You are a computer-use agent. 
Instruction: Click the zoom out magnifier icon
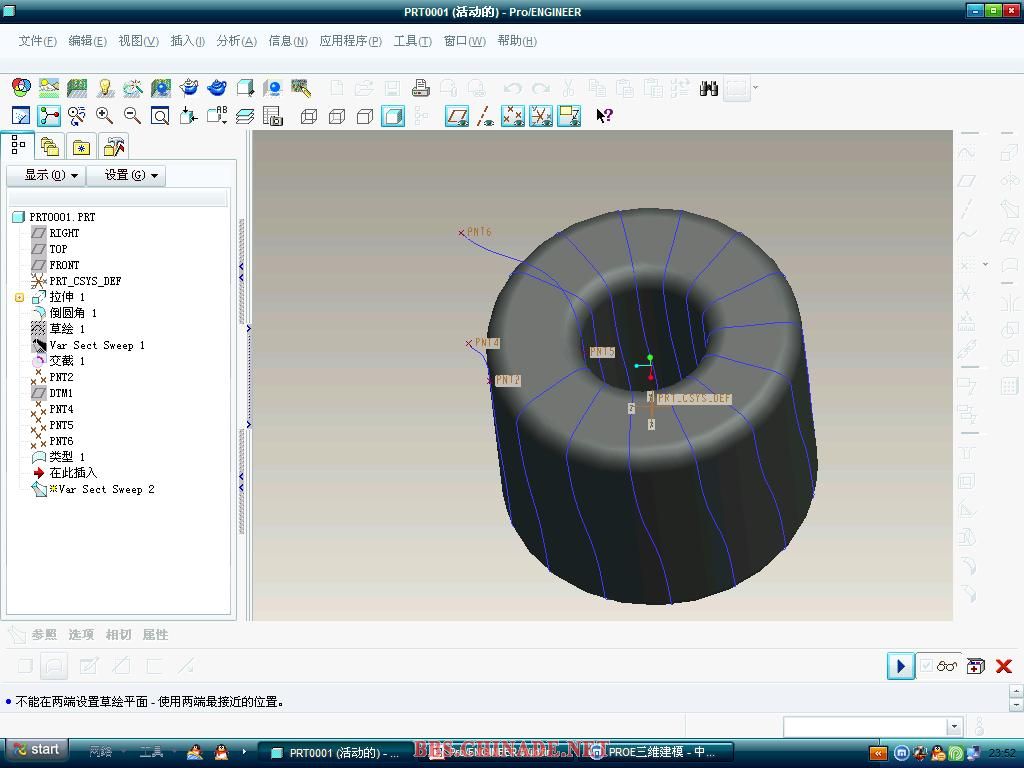coord(132,116)
